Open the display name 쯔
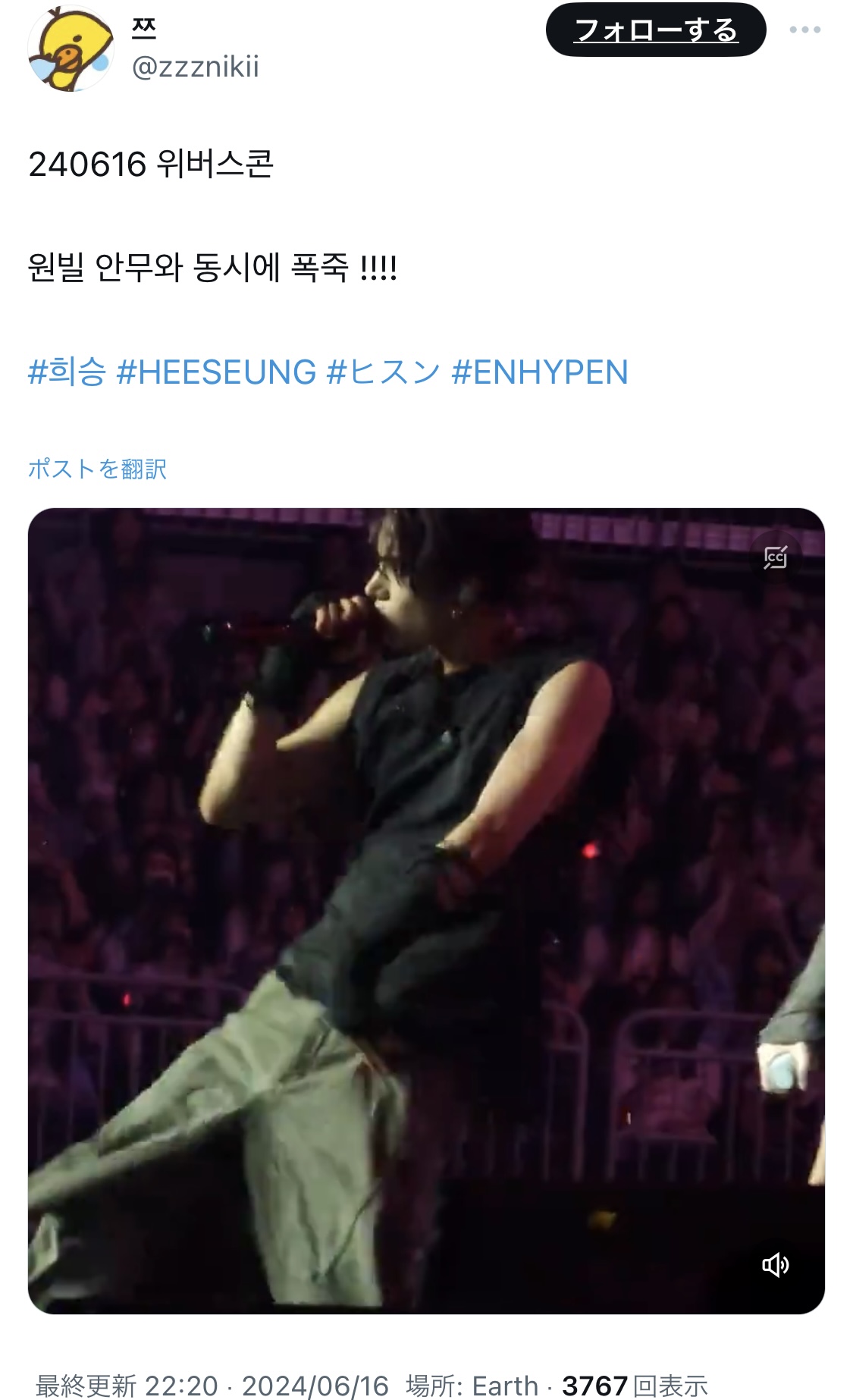853x1400 pixels. 144,29
